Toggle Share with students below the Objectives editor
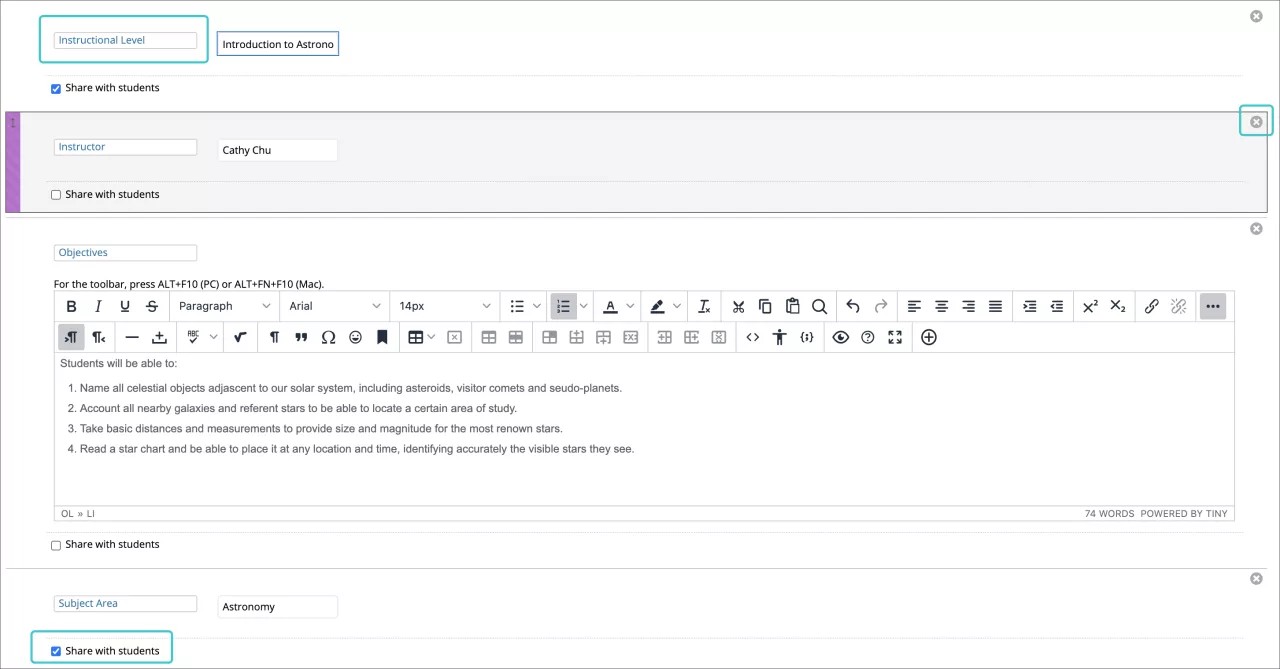The width and height of the screenshot is (1280, 669). (x=56, y=544)
